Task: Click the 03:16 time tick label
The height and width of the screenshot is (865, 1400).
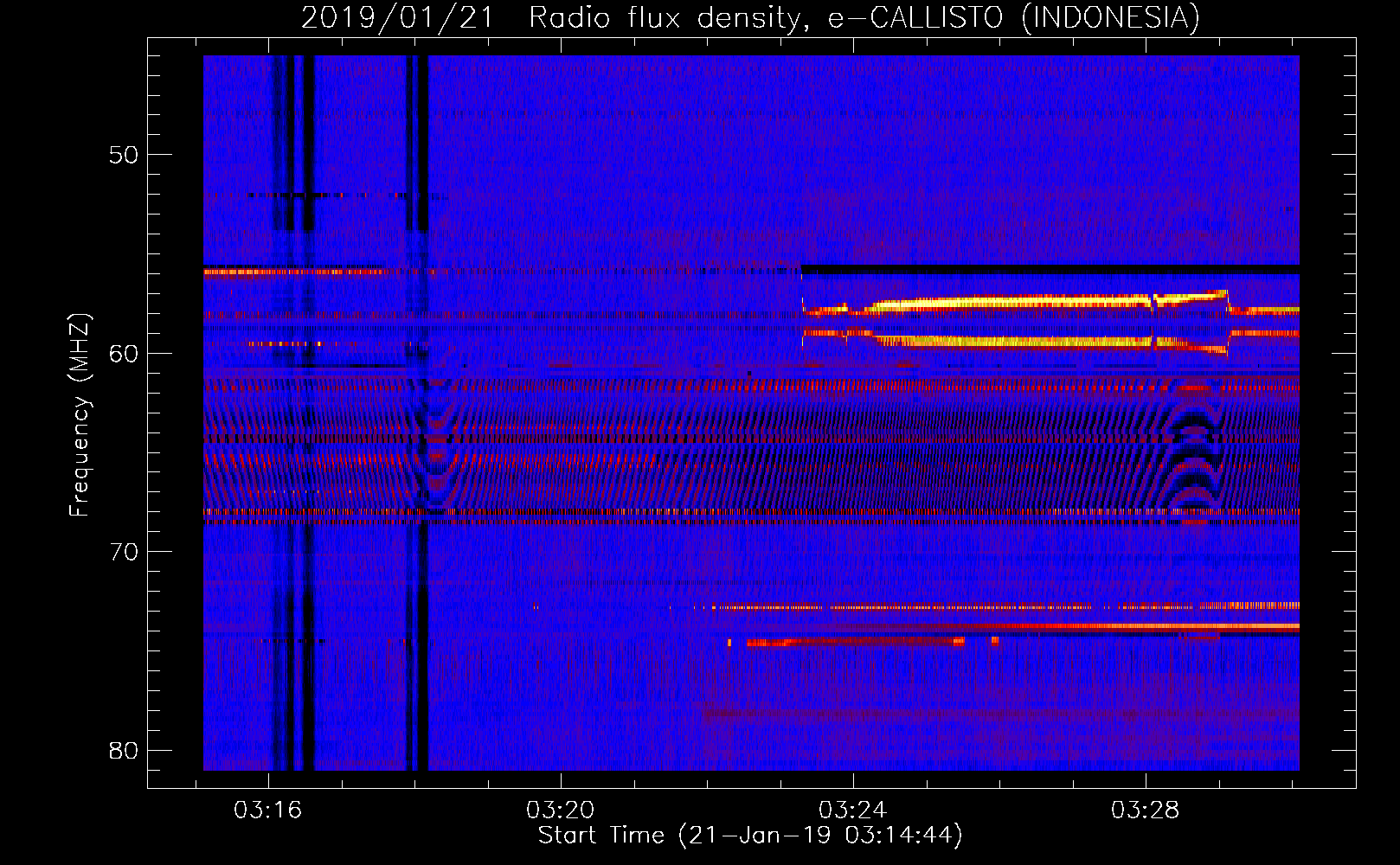Action: (268, 811)
